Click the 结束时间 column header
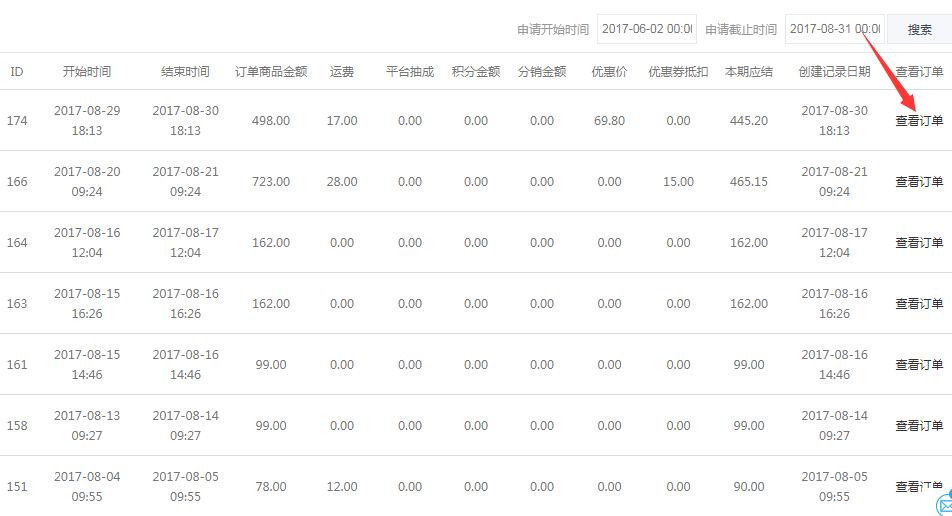952x516 pixels. point(185,72)
